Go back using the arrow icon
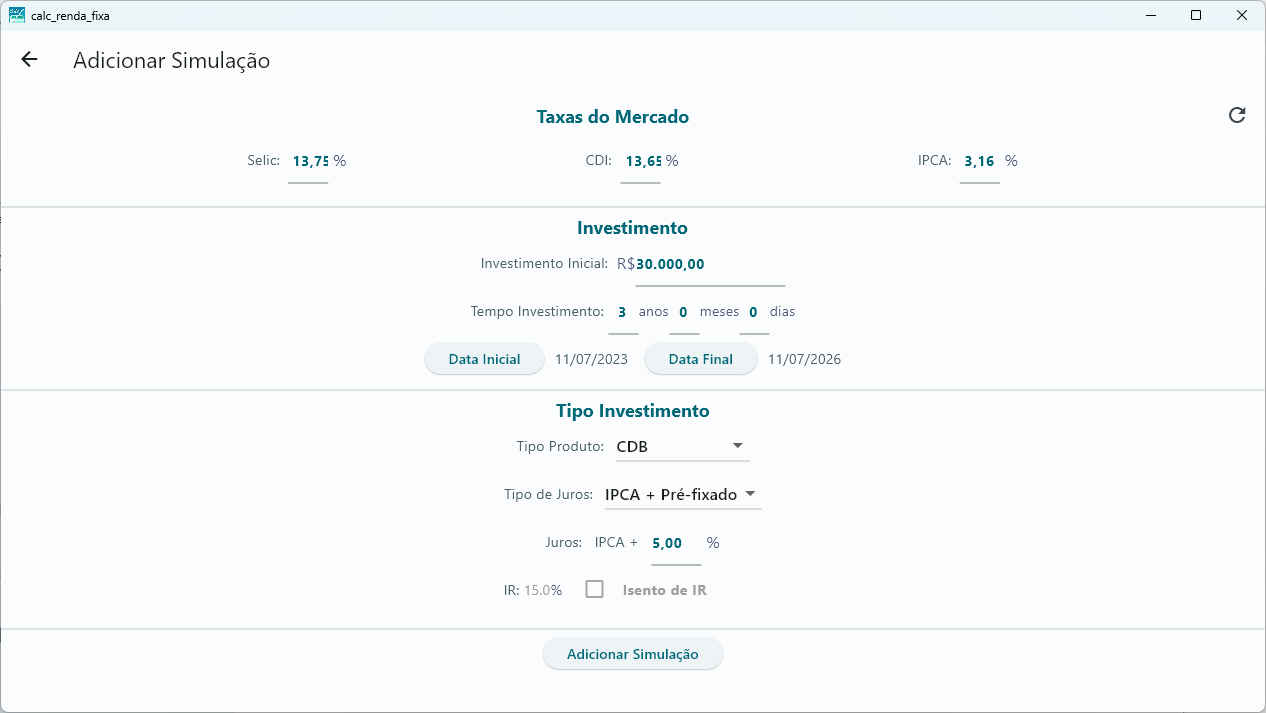Image resolution: width=1266 pixels, height=713 pixels. [29, 60]
